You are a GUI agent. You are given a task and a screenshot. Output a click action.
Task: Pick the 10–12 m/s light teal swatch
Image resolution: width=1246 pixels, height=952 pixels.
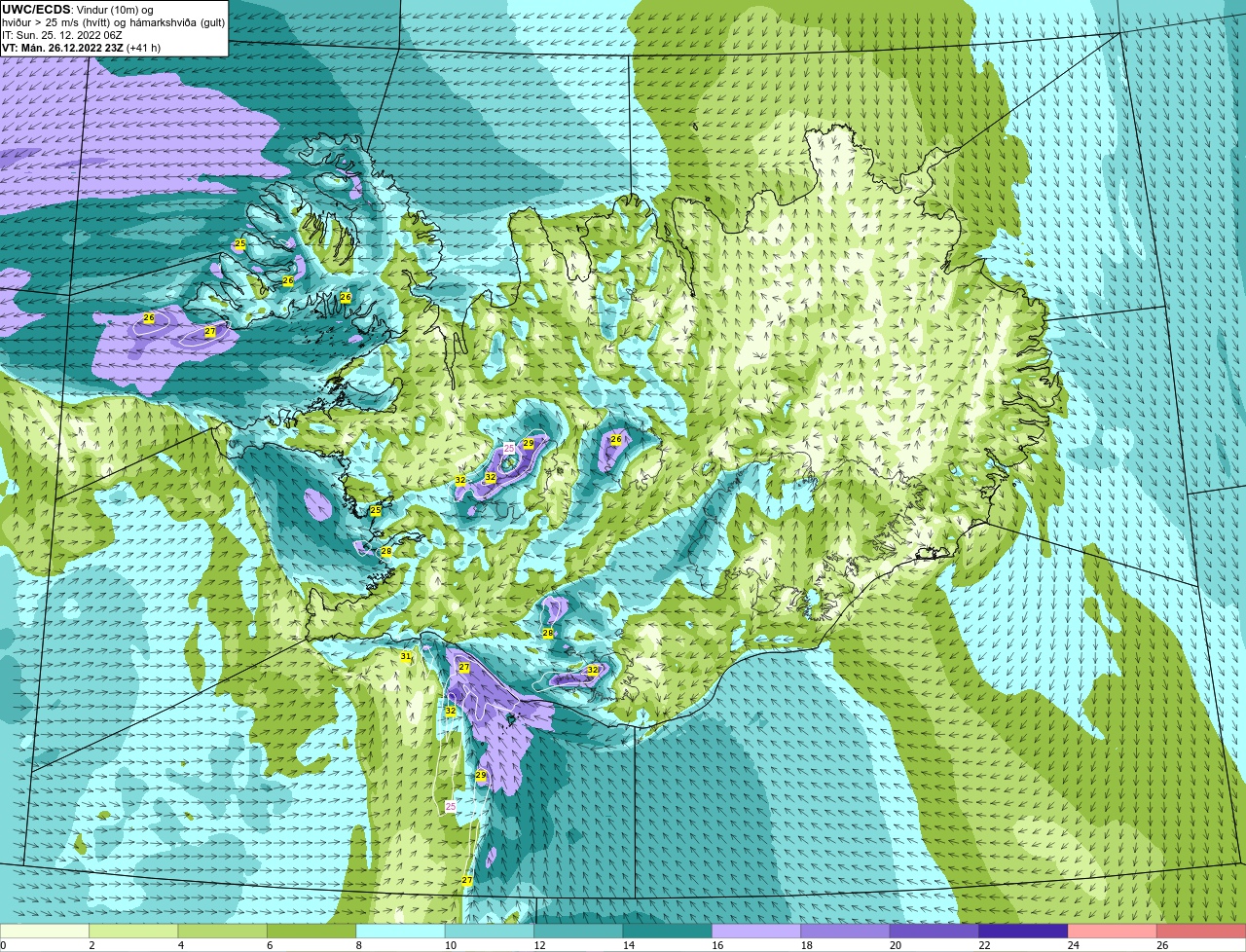(490, 932)
